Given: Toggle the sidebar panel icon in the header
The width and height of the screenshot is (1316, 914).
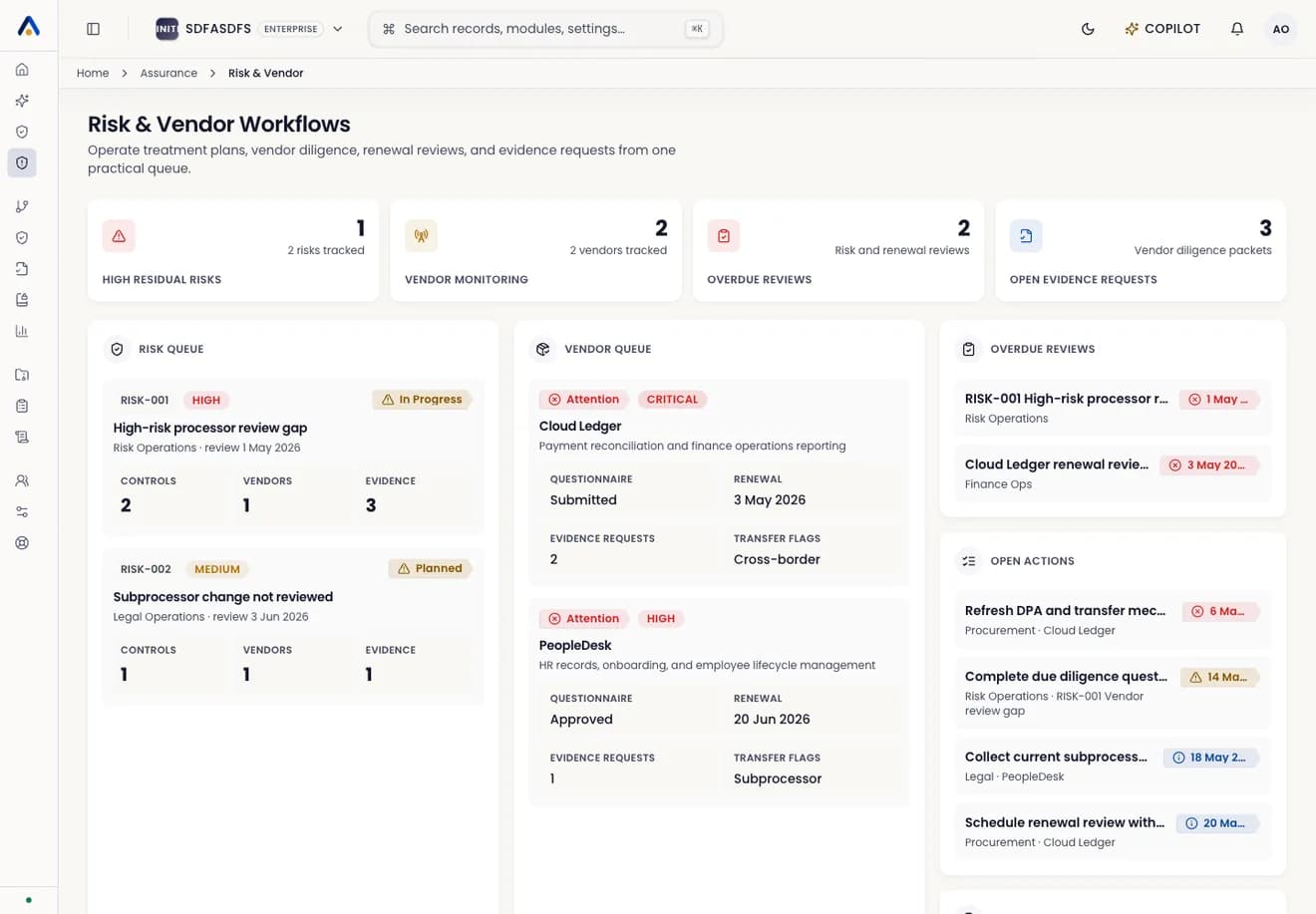Looking at the screenshot, I should coord(93,29).
